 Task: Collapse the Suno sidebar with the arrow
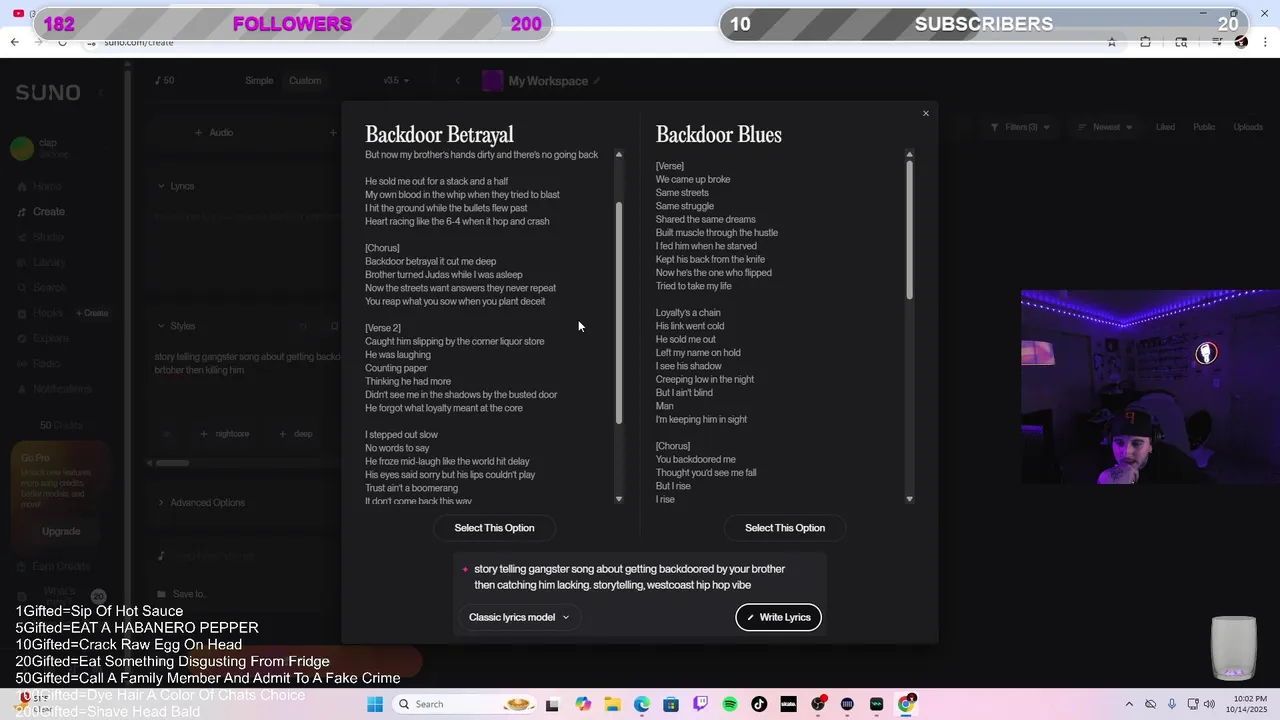(100, 93)
